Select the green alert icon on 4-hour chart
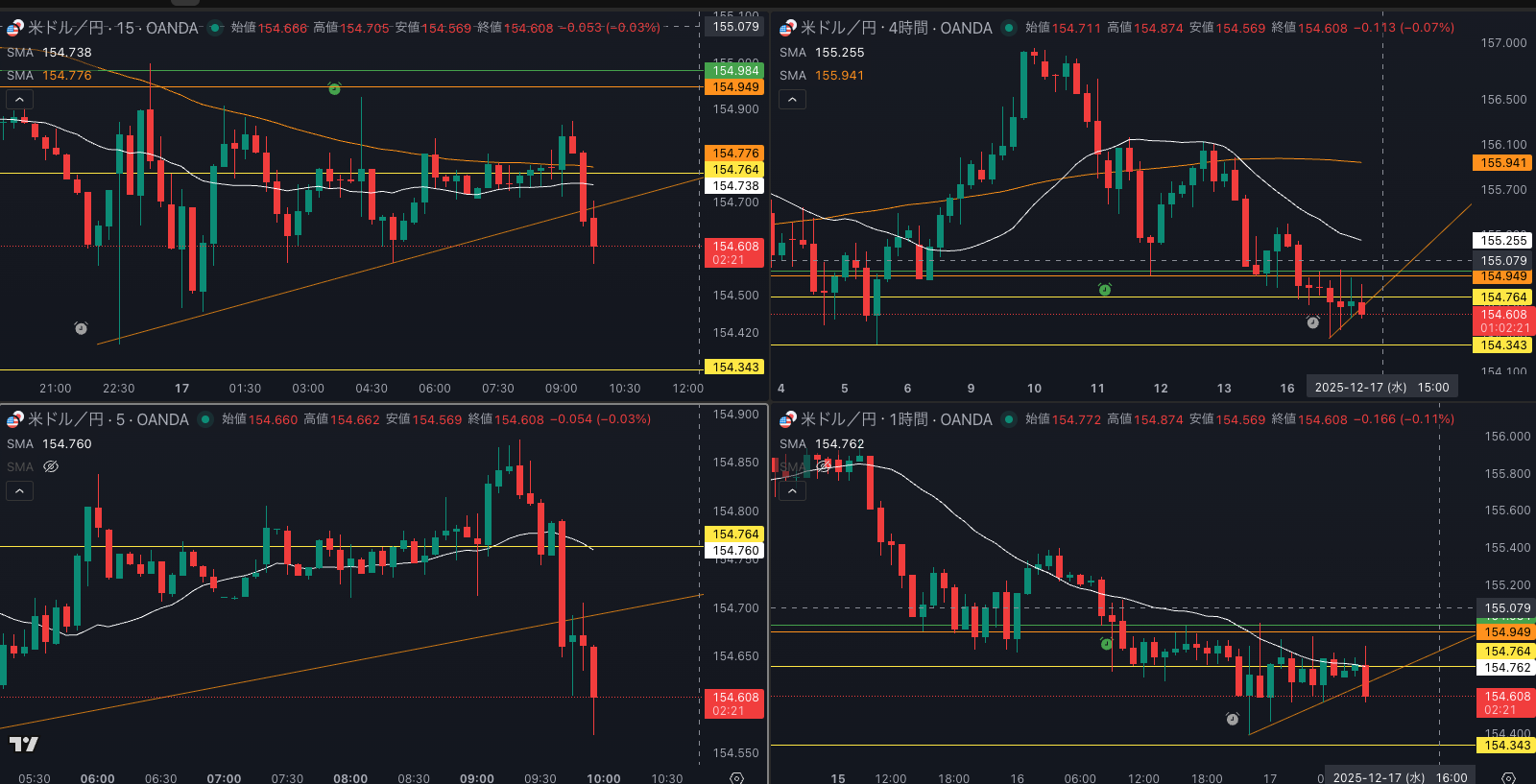 point(1105,289)
